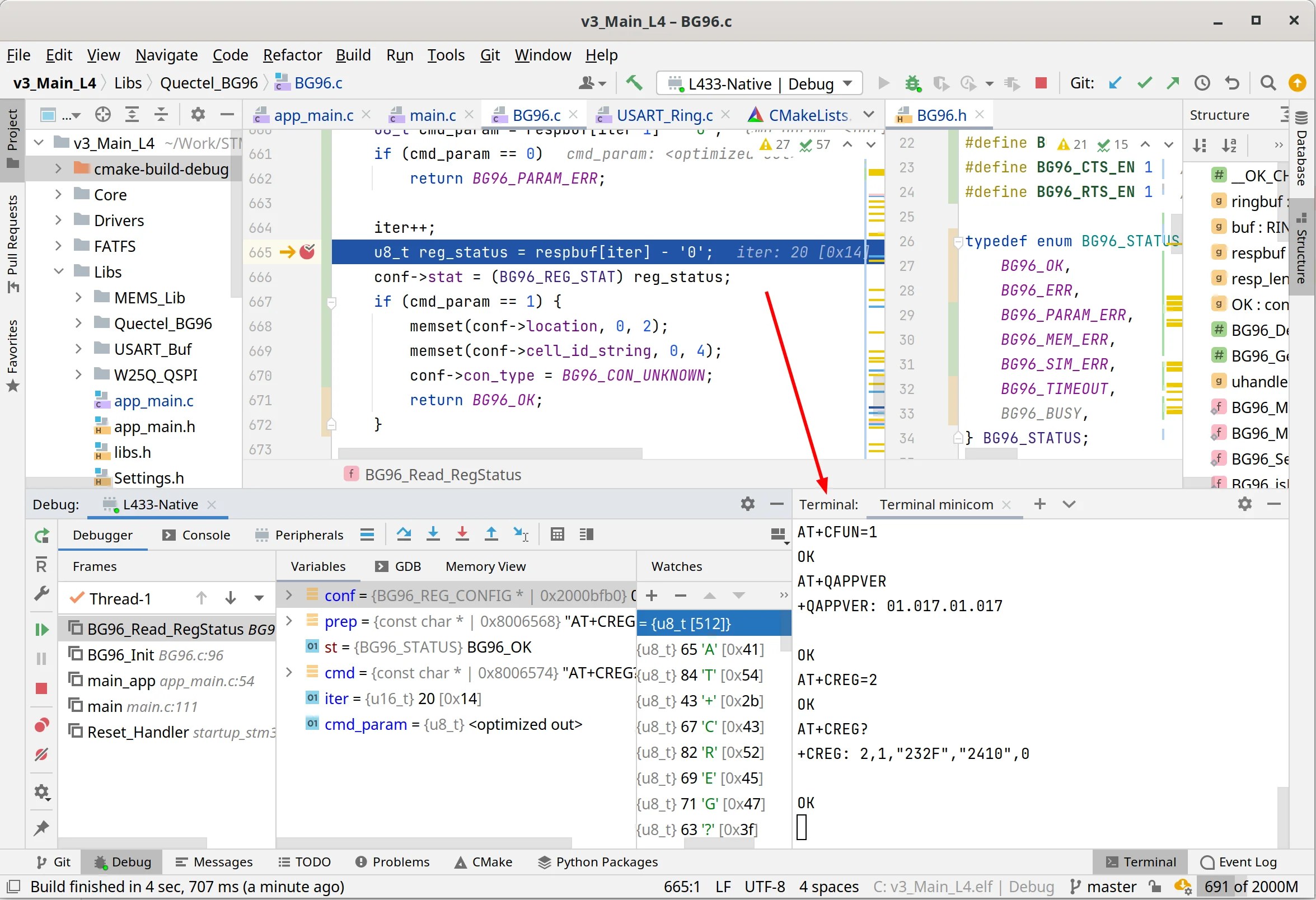The width and height of the screenshot is (1316, 900).
Task: Click Mute Breakpoints icon
Action: 41,754
